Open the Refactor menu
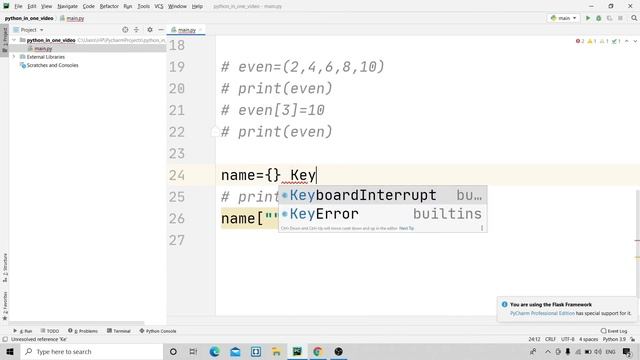640x360 pixels. click(109, 6)
